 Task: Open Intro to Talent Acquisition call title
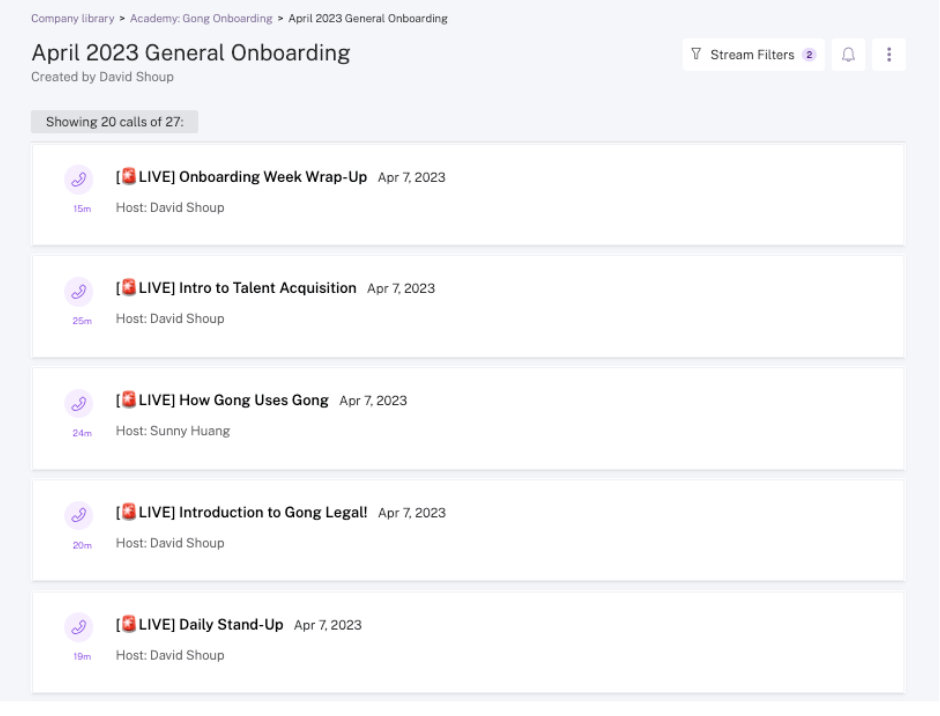[236, 288]
